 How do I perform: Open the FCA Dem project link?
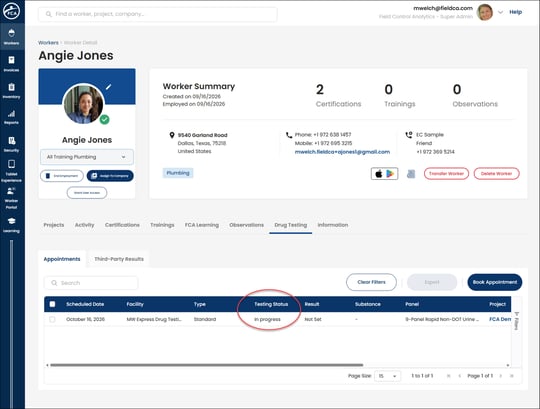point(500,319)
